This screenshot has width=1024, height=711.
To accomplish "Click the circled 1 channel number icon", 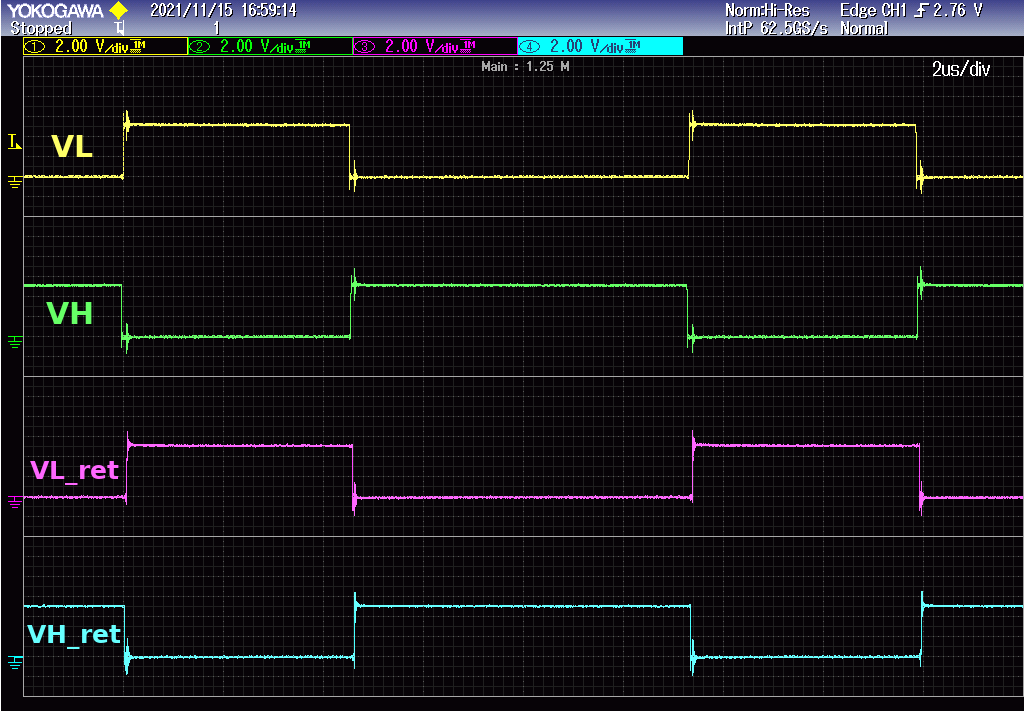I will coord(35,46).
